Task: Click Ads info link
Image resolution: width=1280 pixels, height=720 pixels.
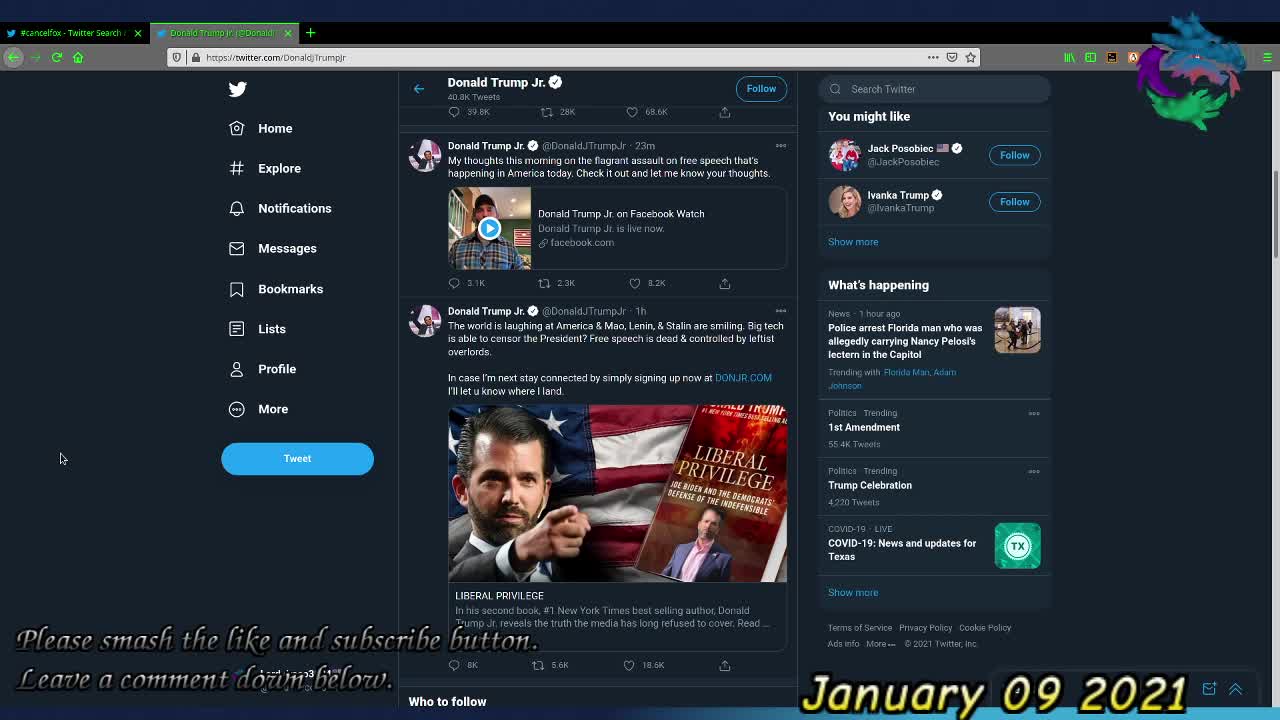Action: point(843,644)
